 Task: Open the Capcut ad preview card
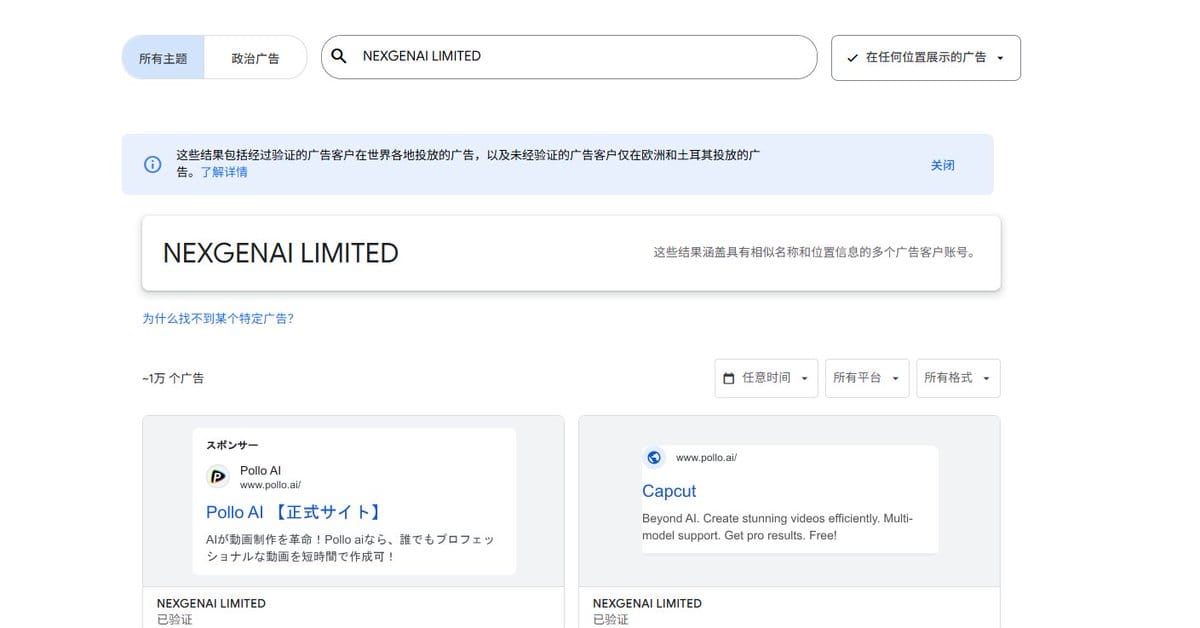[789, 499]
